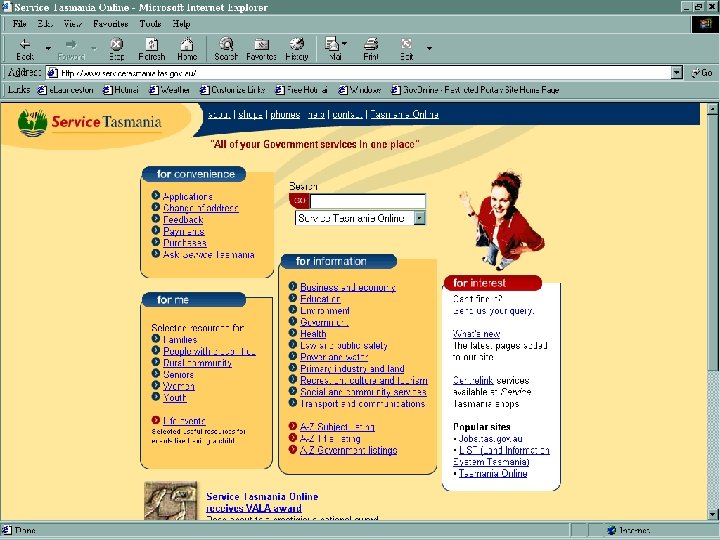The width and height of the screenshot is (720, 540).
Task: Click the Back toolbar button
Action: tap(25, 49)
